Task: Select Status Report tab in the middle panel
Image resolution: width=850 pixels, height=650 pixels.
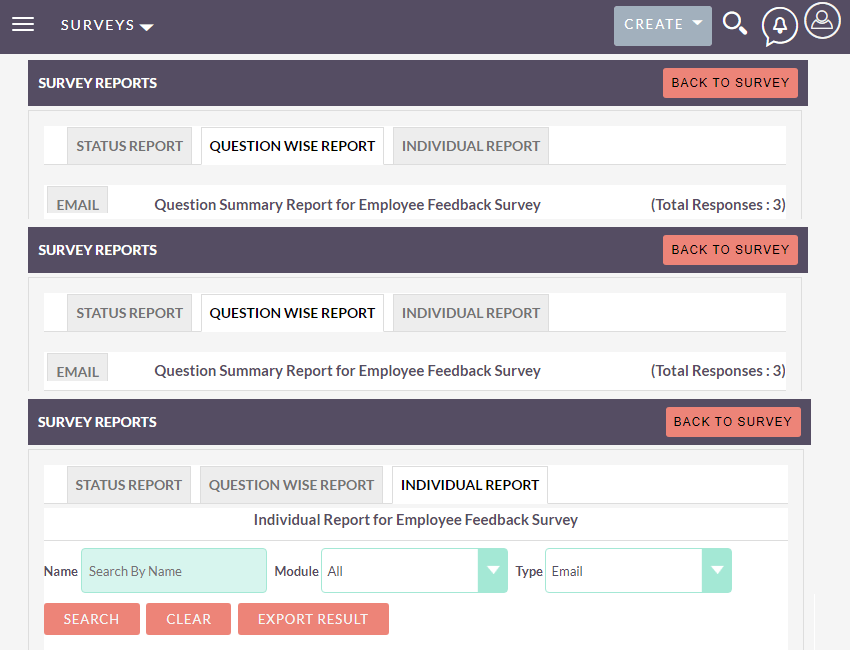Action: coord(129,313)
